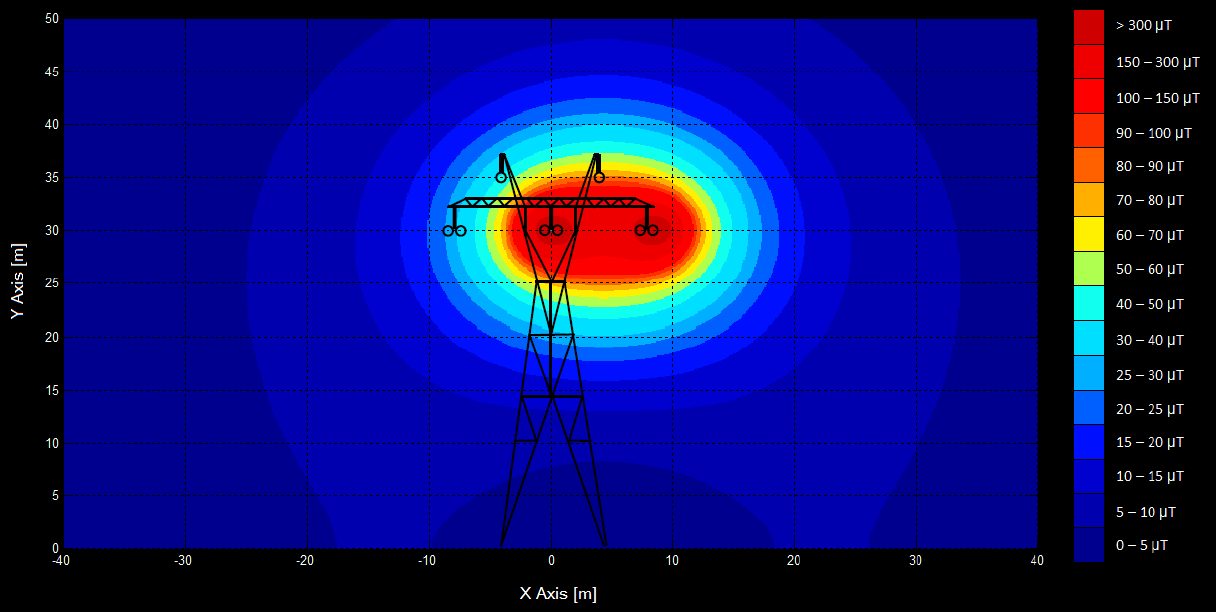1216x612 pixels.
Task: Click the bottom "0 – 5 µT" swatch
Action: point(1089,545)
